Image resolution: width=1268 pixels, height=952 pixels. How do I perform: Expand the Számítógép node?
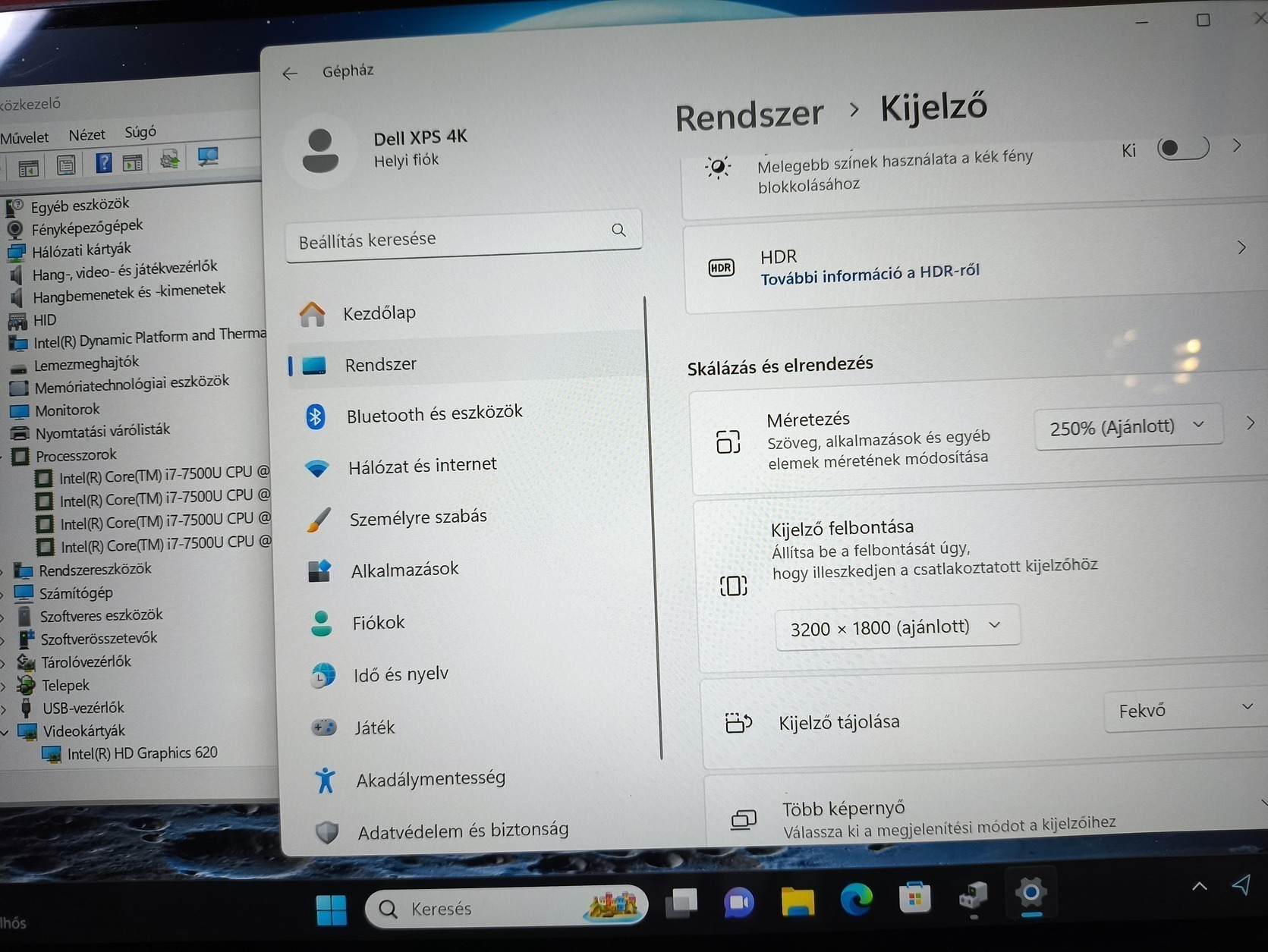click(x=3, y=594)
